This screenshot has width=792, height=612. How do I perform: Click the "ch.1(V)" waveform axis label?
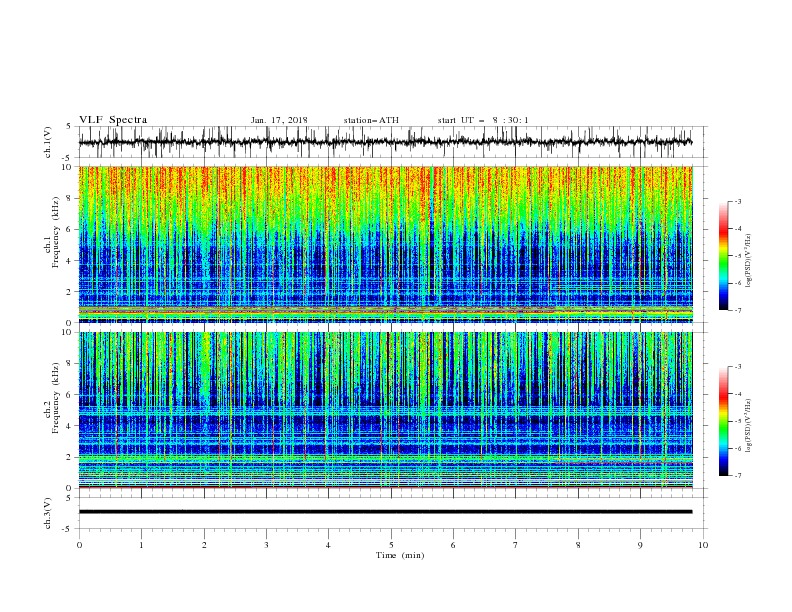(x=48, y=142)
